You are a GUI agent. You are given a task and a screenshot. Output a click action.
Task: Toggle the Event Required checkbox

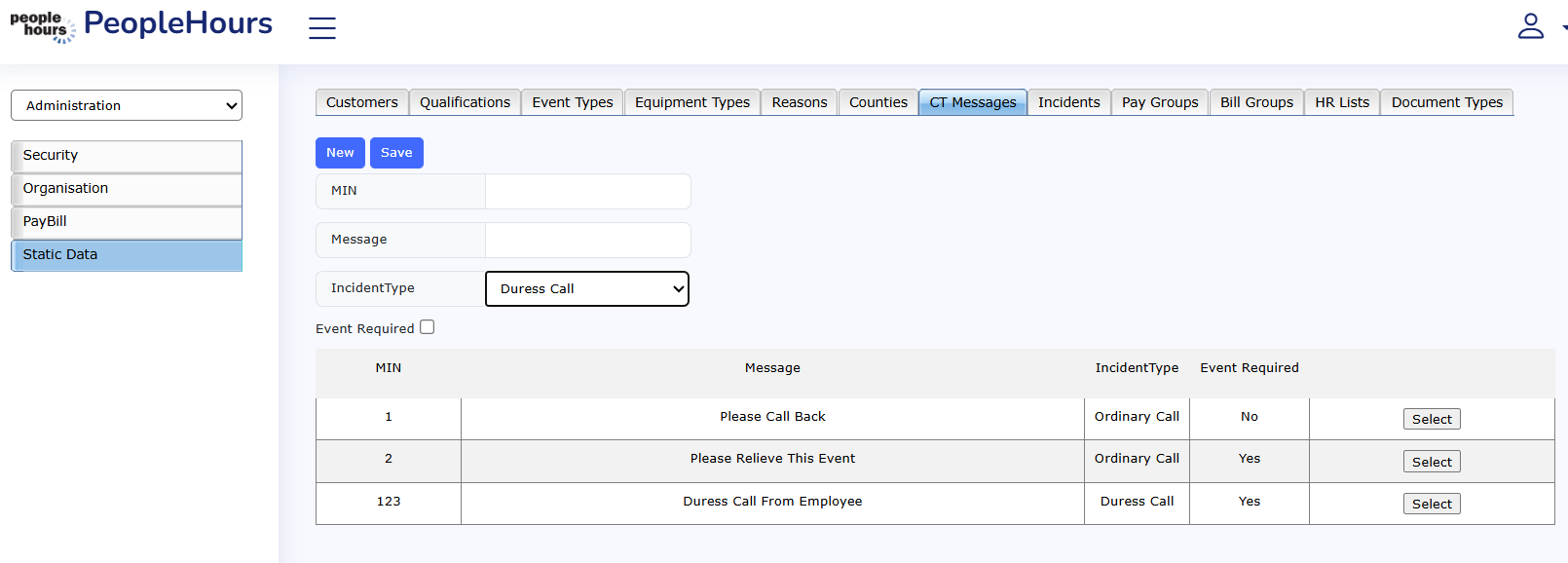point(428,327)
